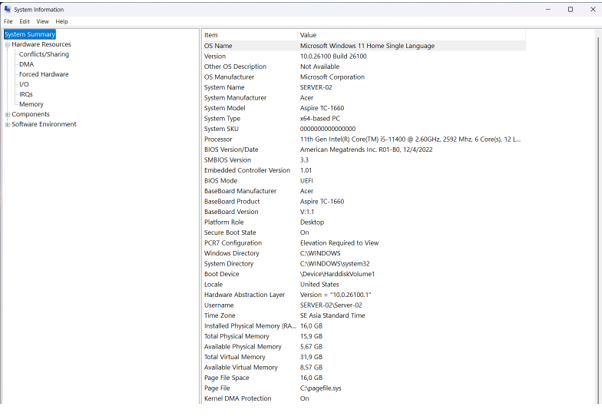
Task: Open the Edit menu
Action: [25, 21]
